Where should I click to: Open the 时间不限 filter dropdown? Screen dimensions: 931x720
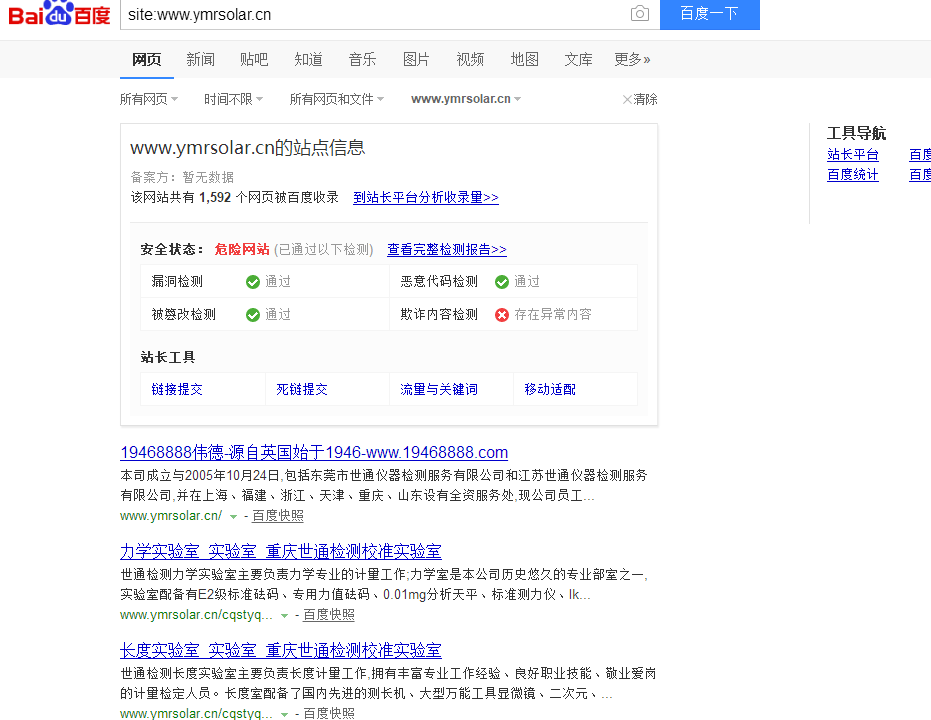pos(233,99)
